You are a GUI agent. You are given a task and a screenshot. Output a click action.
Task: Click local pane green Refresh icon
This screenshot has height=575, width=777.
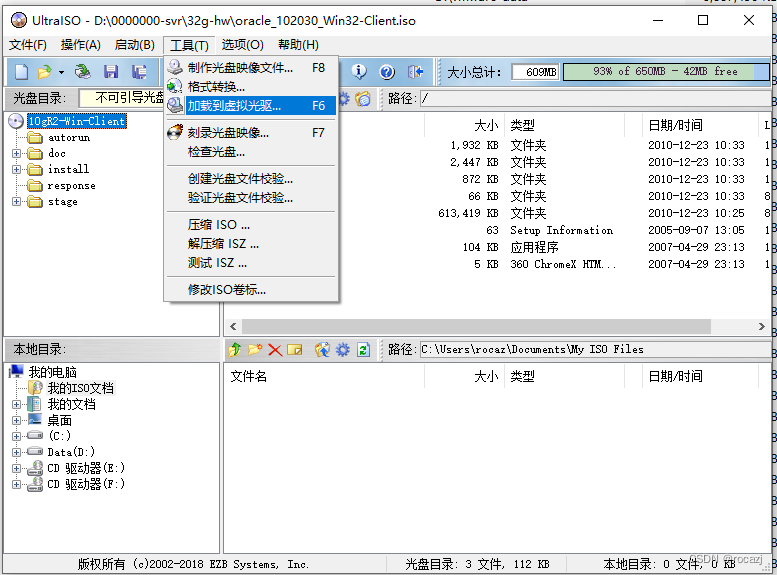[363, 350]
